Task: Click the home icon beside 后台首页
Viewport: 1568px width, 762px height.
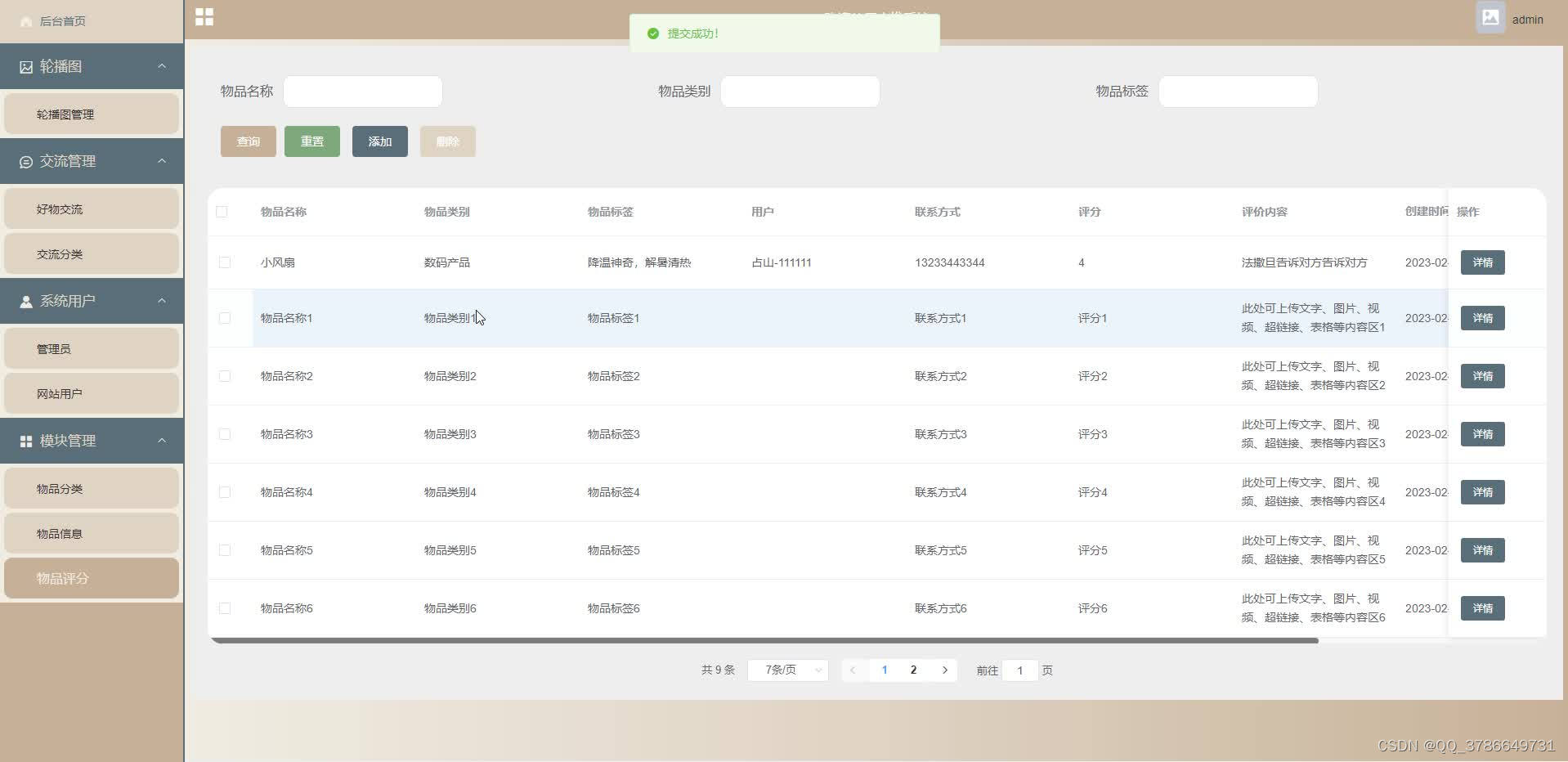Action: (x=26, y=21)
